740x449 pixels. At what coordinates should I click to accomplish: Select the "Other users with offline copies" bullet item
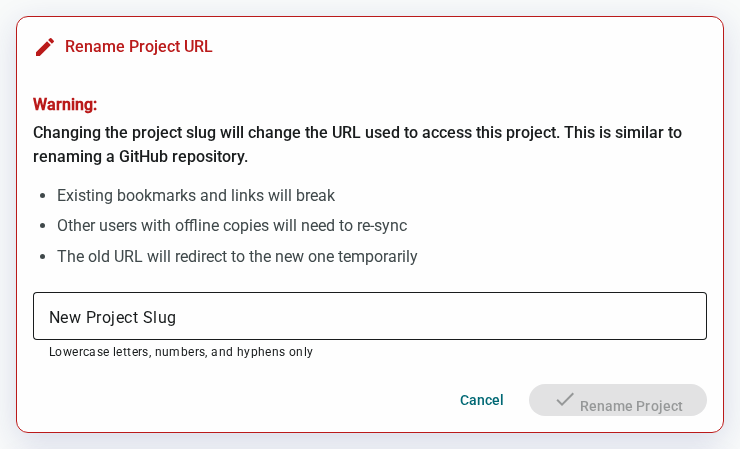[x=232, y=226]
